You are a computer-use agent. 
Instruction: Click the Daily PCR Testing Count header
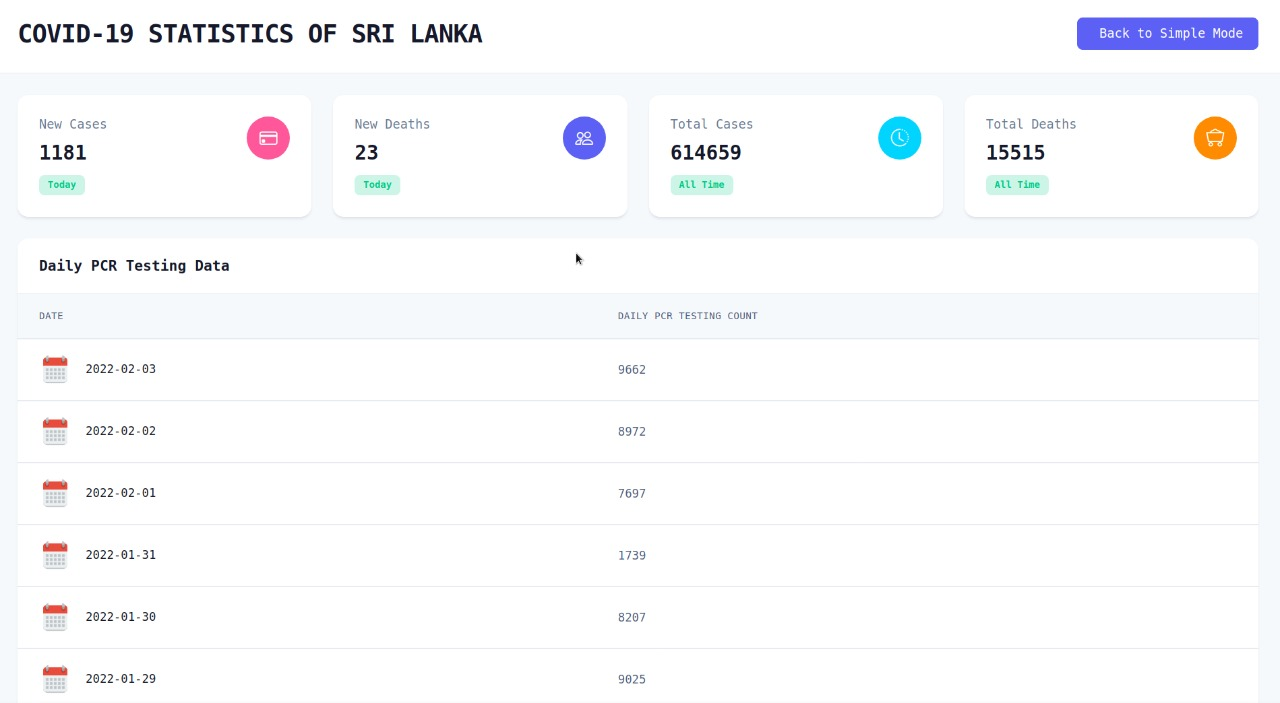tap(688, 315)
